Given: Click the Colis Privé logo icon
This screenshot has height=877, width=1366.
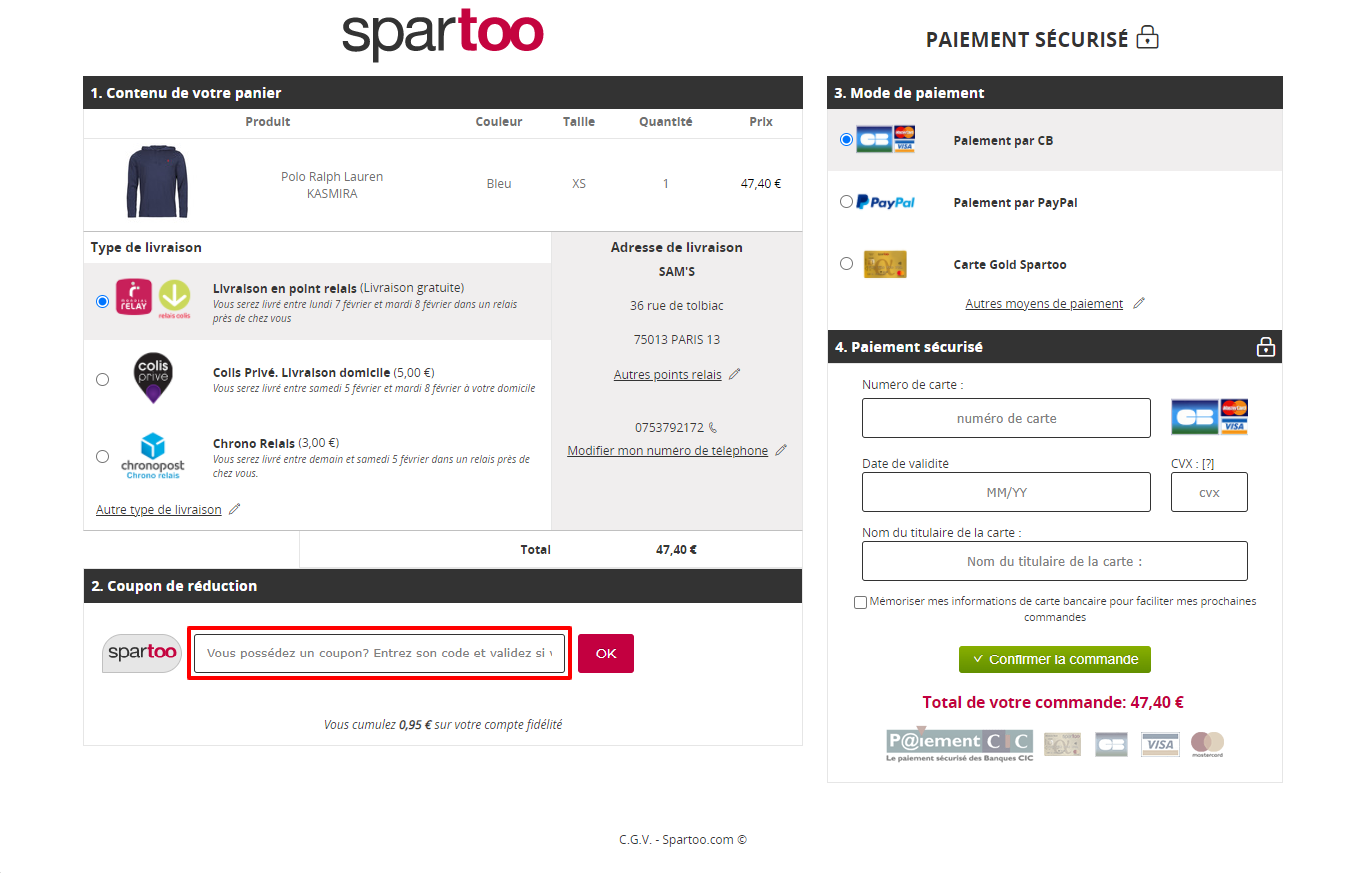Looking at the screenshot, I should (x=153, y=378).
